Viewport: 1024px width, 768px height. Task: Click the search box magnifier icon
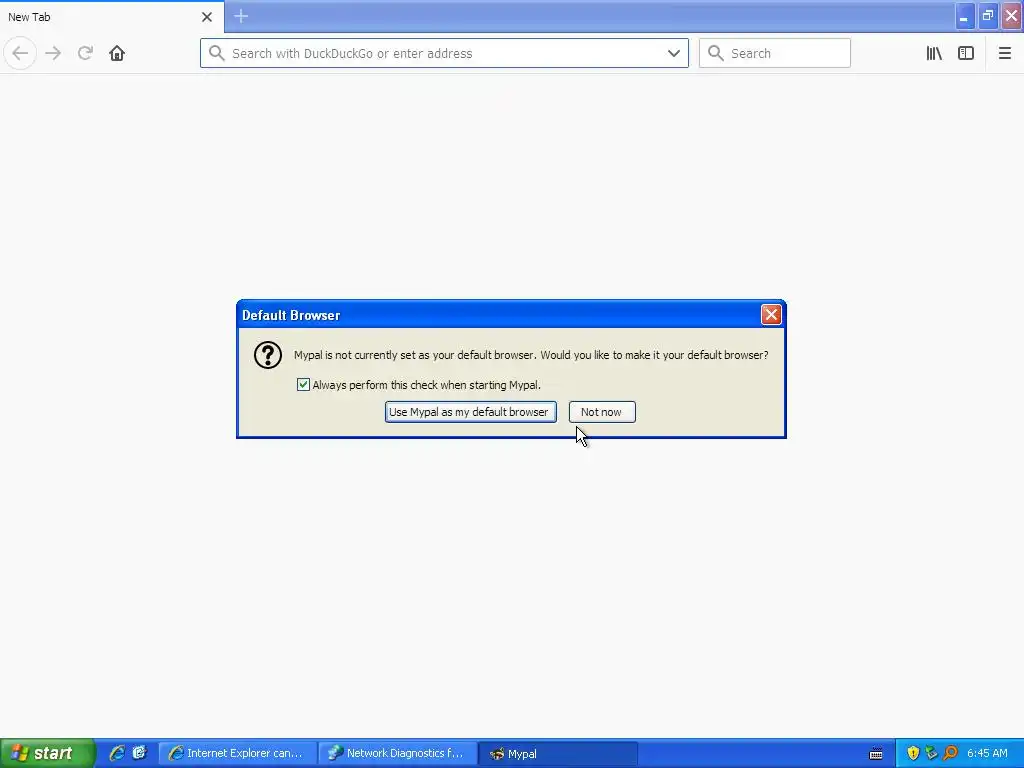click(716, 53)
